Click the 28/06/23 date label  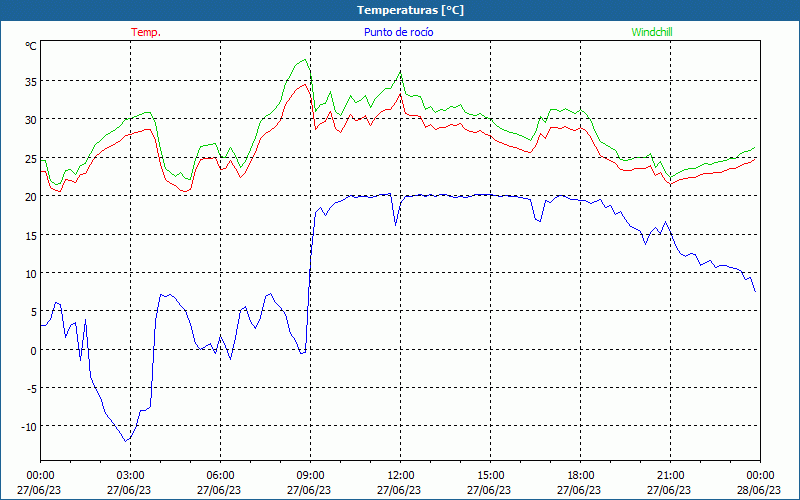pyautogui.click(x=759, y=490)
